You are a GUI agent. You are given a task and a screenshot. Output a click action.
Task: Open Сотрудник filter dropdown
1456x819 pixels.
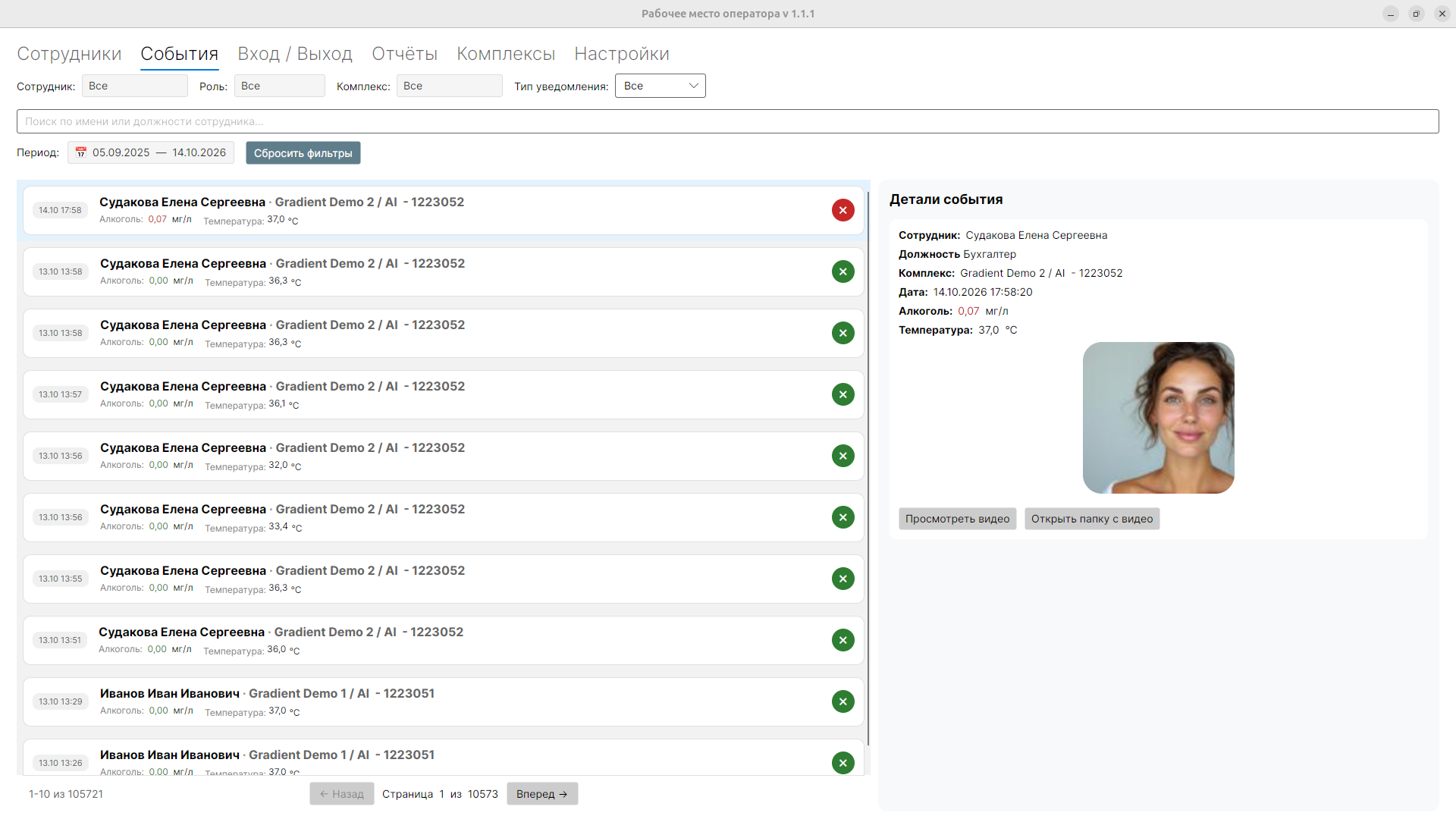135,86
